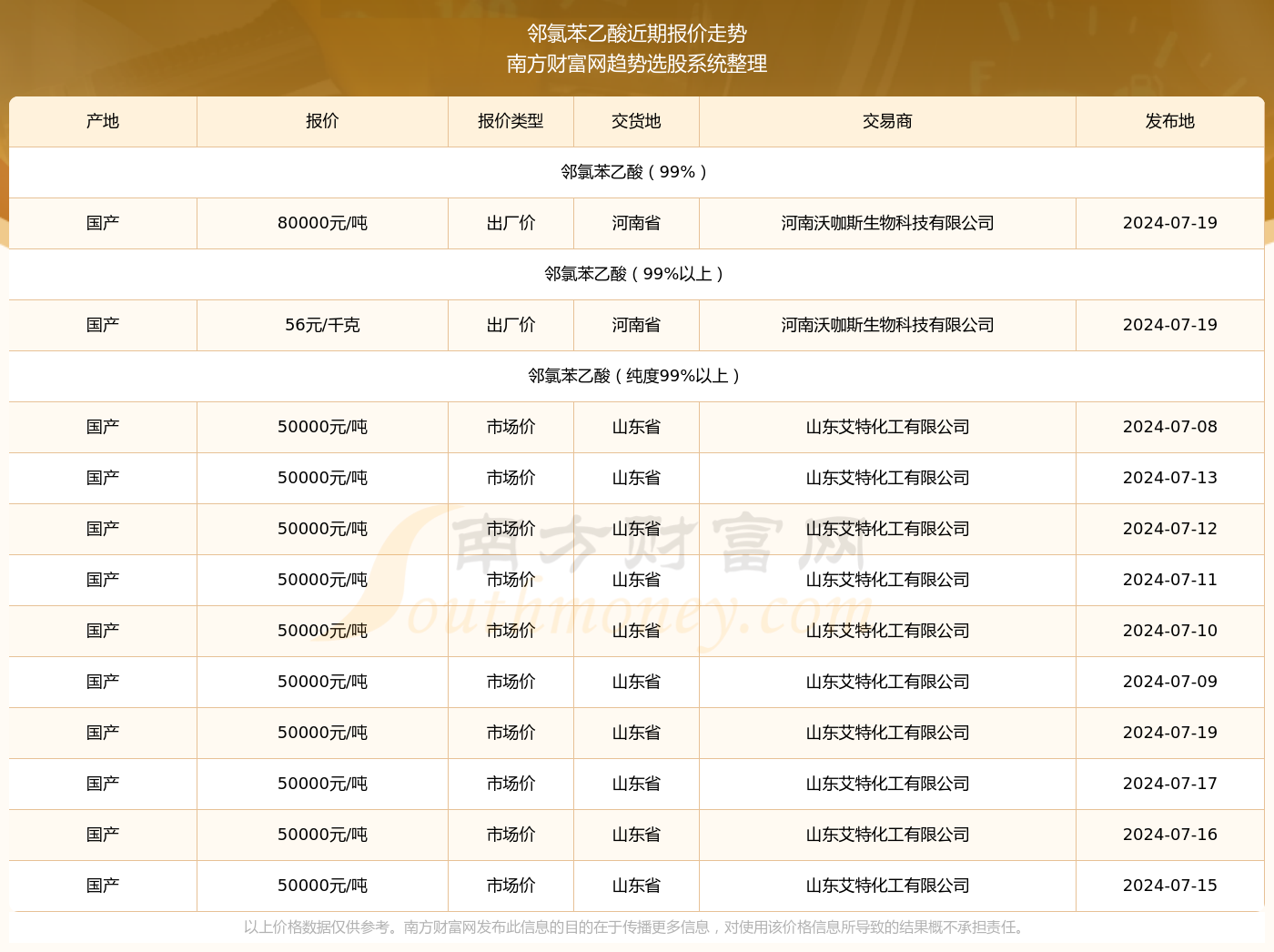Click 2024-07-19 in the 山东艾特化工 row
Image resolution: width=1274 pixels, height=952 pixels.
[x=1170, y=733]
